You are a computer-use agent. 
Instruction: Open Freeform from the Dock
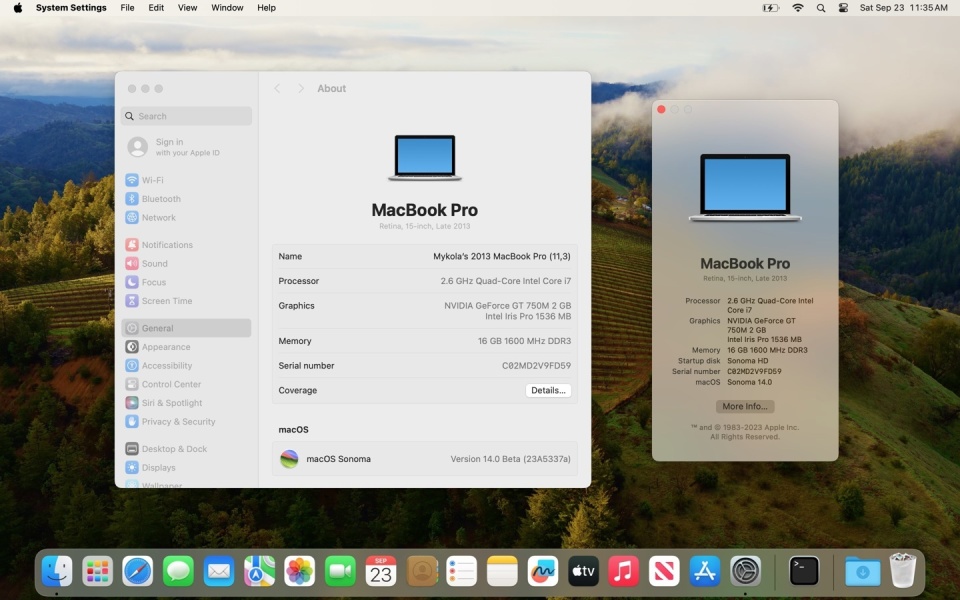pos(542,572)
